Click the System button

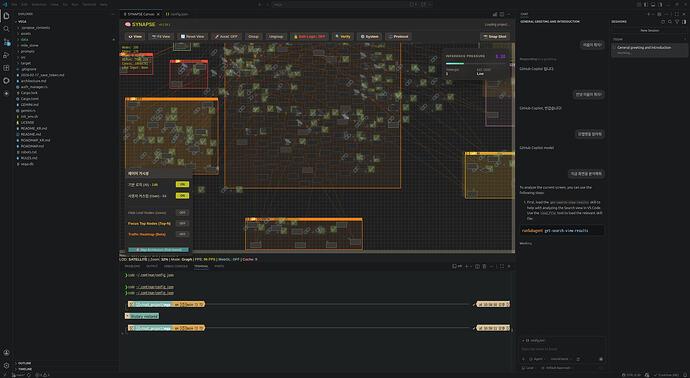[x=370, y=37]
